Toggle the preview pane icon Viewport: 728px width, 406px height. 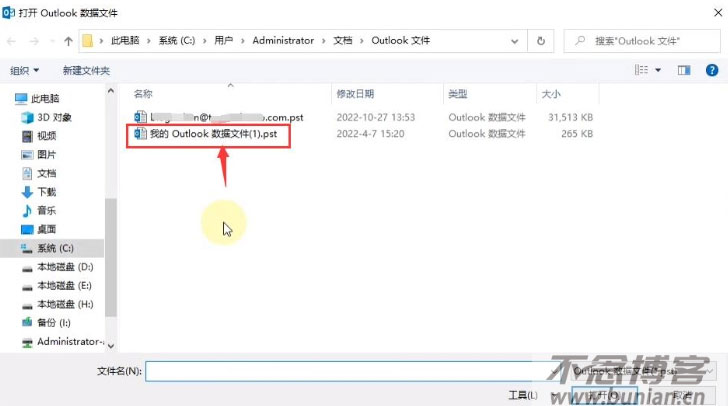[684, 70]
